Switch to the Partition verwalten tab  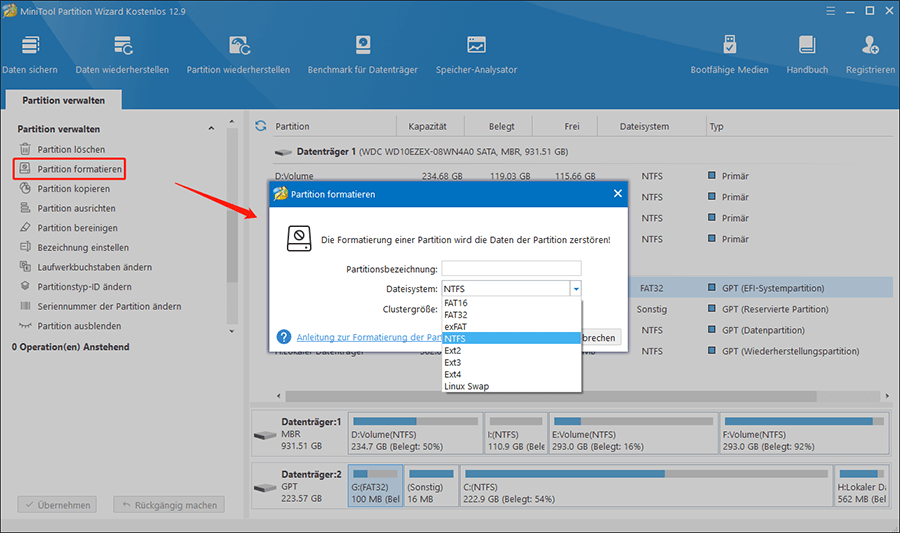(x=63, y=100)
